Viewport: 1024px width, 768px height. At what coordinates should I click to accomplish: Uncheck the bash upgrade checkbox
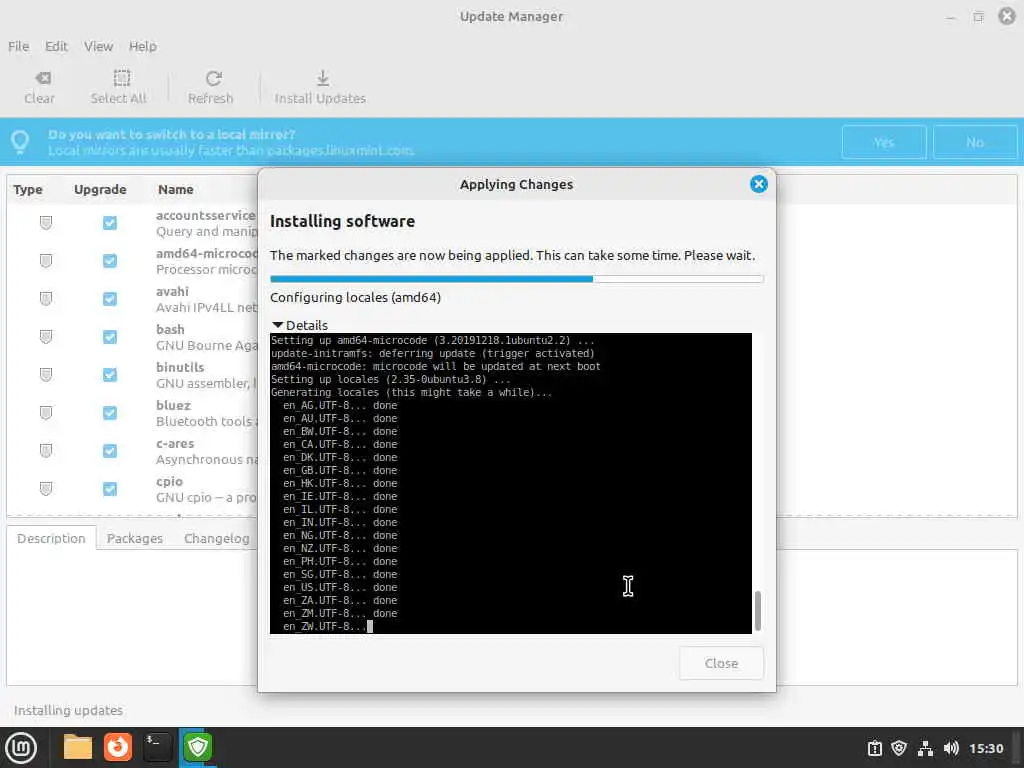point(110,337)
